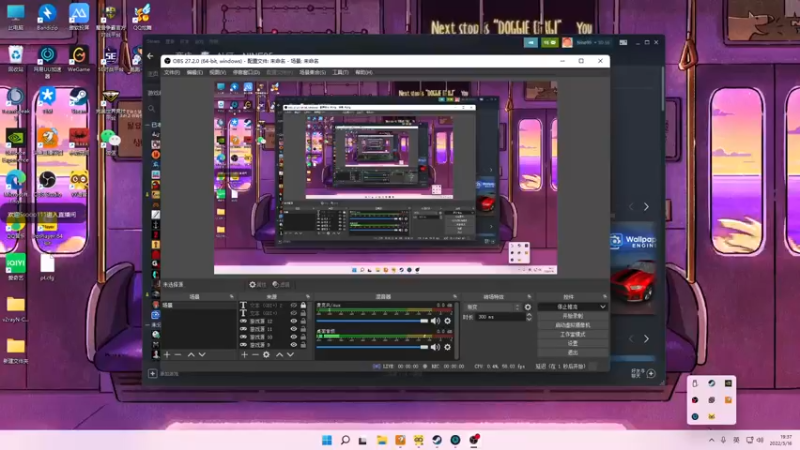
Task: Open OBS View menu
Action: (x=217, y=72)
